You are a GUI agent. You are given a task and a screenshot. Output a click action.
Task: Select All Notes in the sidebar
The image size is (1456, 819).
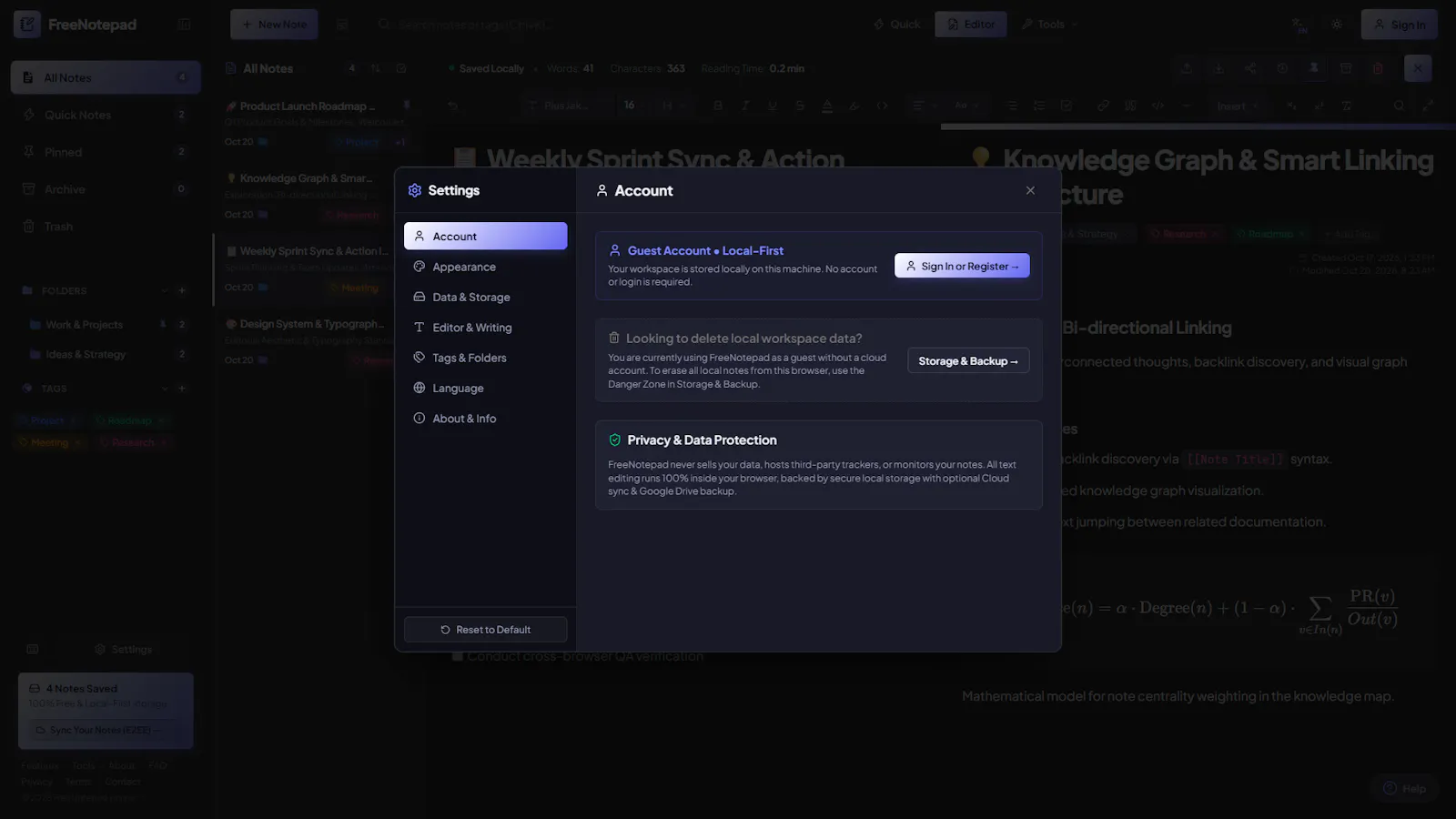(106, 77)
